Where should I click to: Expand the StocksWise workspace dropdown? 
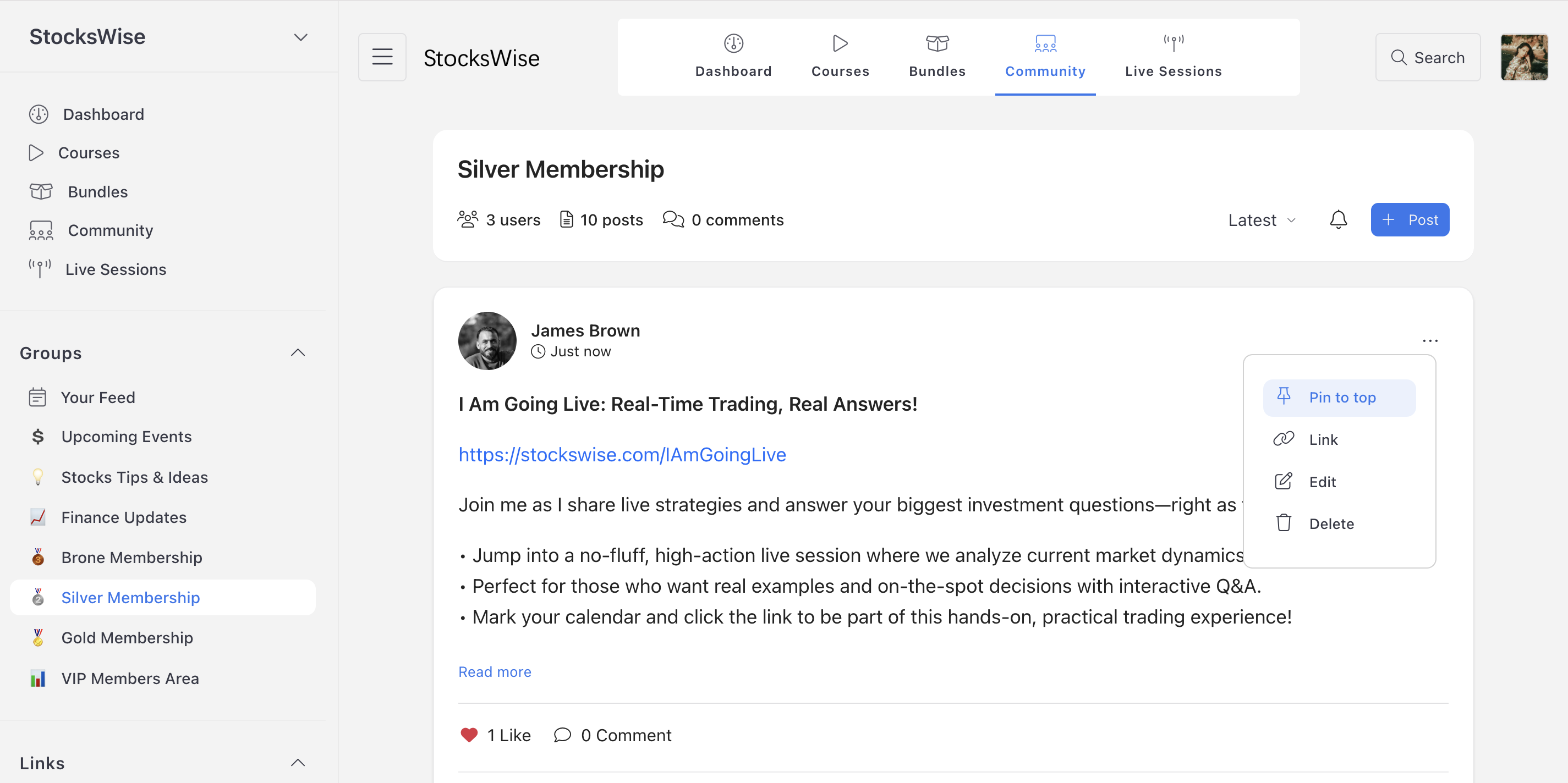[x=301, y=37]
